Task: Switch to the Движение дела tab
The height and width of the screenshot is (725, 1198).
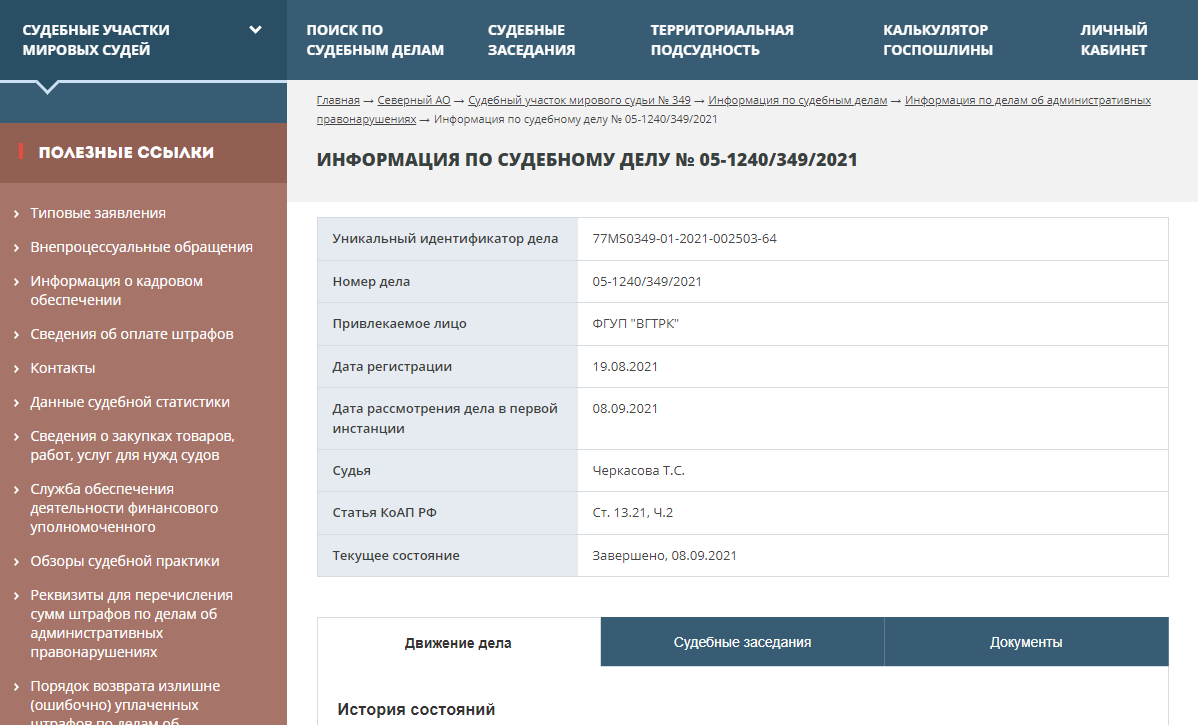Action: 458,643
